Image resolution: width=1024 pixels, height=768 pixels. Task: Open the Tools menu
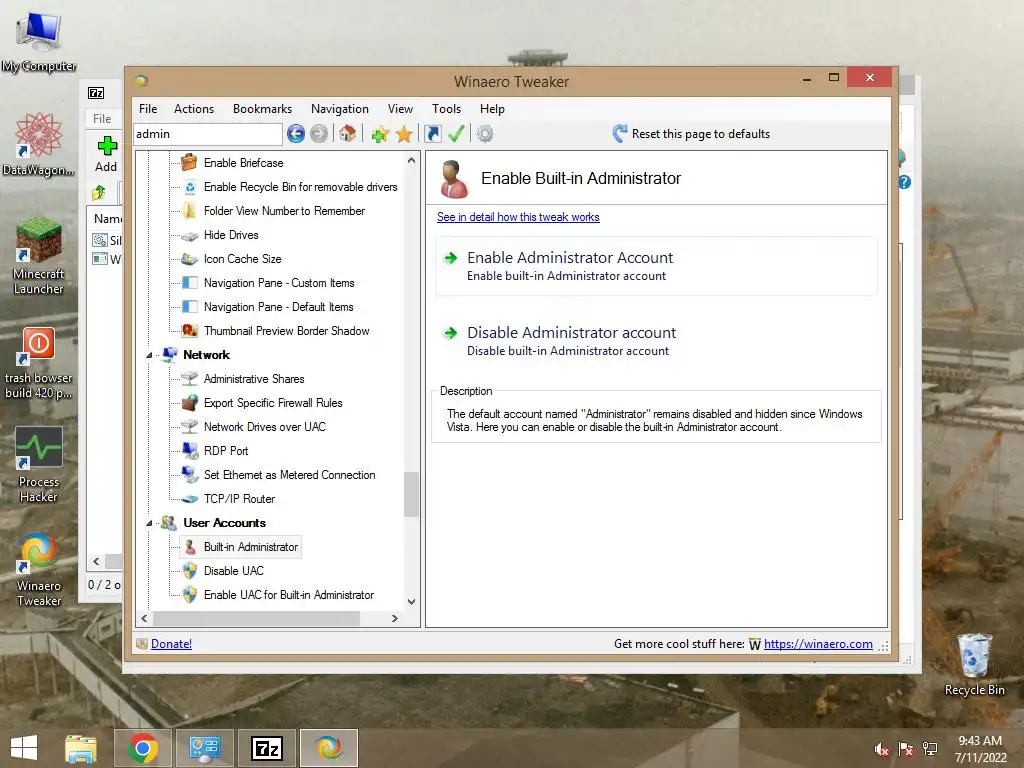(447, 109)
